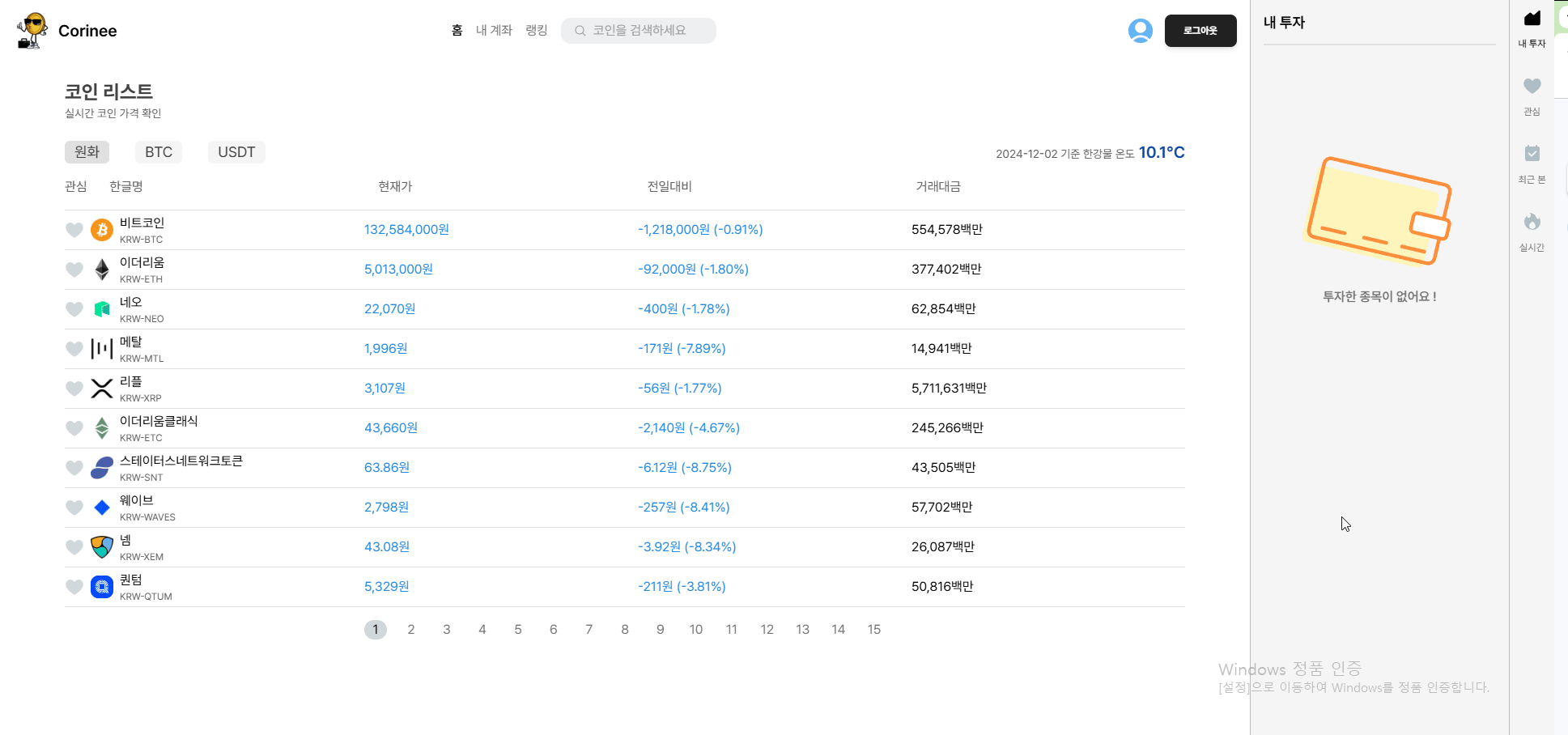Open 비트코인 coin name
Image resolution: width=1568 pixels, height=735 pixels.
(142, 223)
